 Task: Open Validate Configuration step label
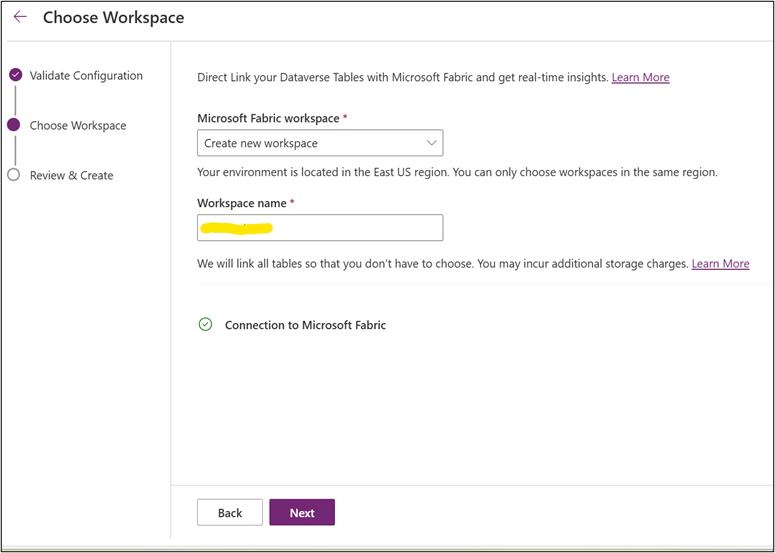86,76
